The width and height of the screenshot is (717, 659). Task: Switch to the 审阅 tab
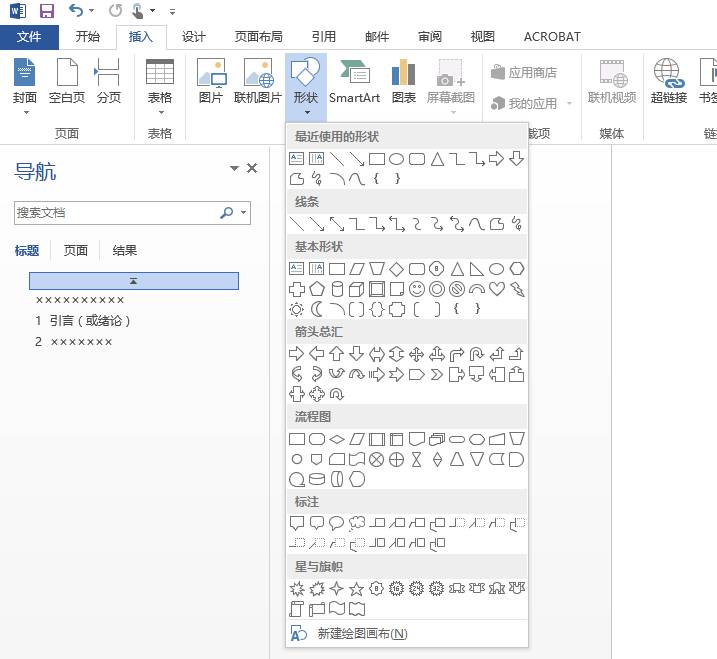point(430,37)
